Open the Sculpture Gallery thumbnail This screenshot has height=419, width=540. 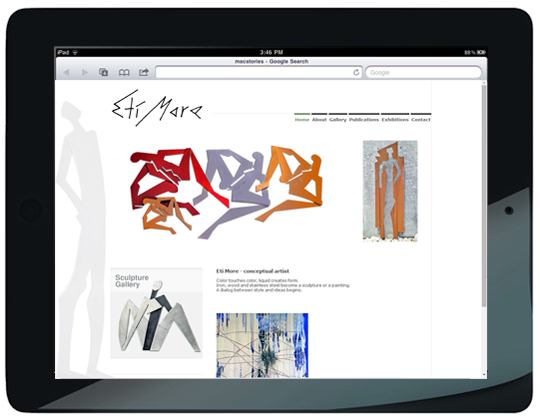[x=157, y=313]
